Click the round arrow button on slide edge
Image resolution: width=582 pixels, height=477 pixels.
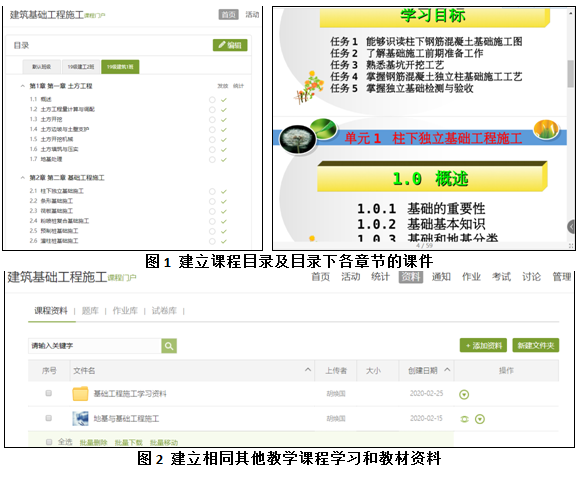pyautogui.click(x=572, y=226)
